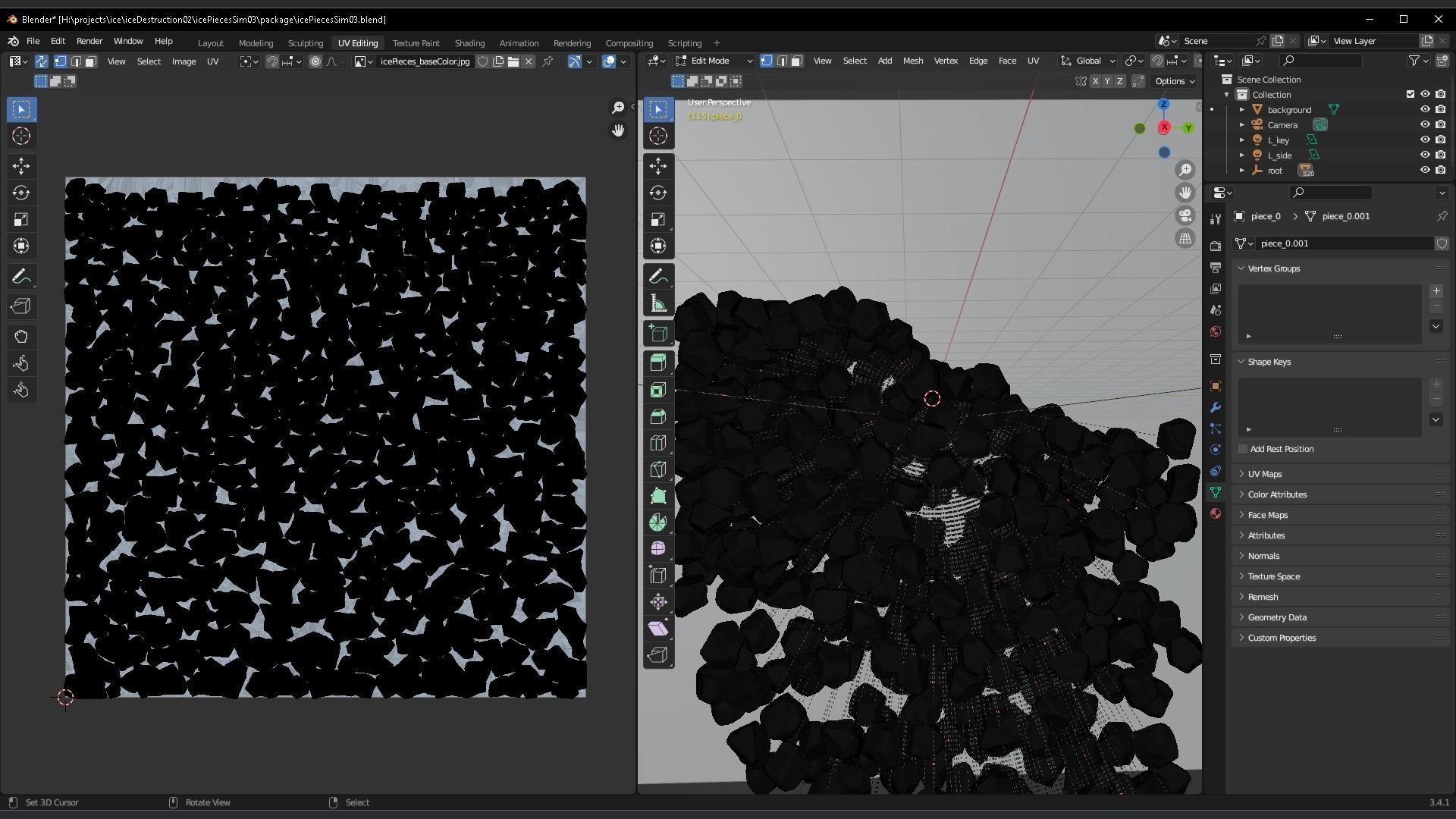
Task: Select the Shear tool
Action: click(x=658, y=629)
